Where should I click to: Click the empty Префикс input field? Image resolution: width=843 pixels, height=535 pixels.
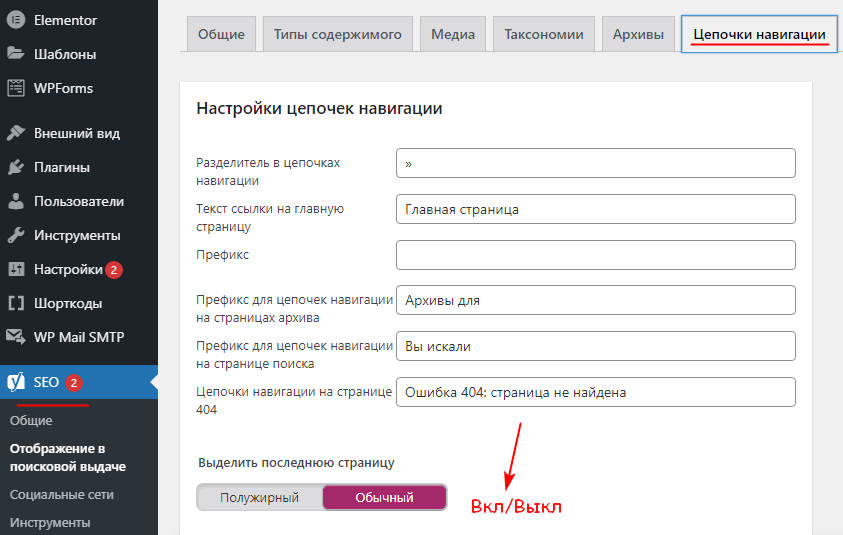[x=596, y=255]
